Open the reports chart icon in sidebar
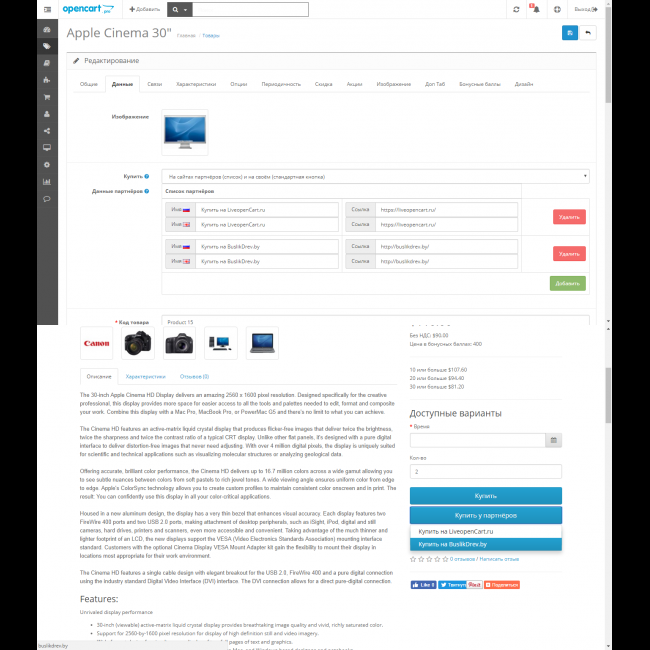650x650 pixels. click(47, 182)
